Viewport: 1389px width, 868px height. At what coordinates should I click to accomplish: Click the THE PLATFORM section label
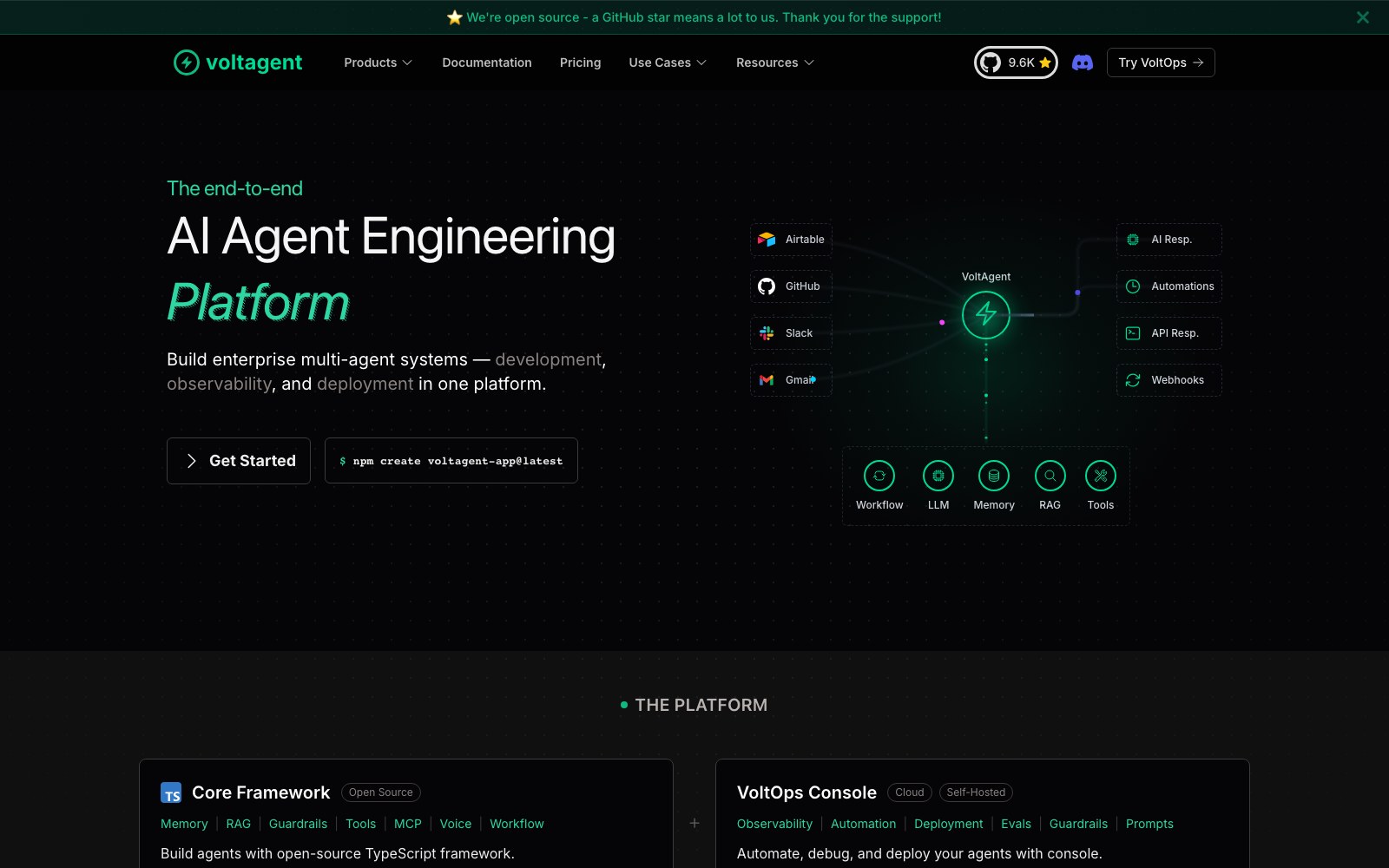pyautogui.click(x=701, y=705)
